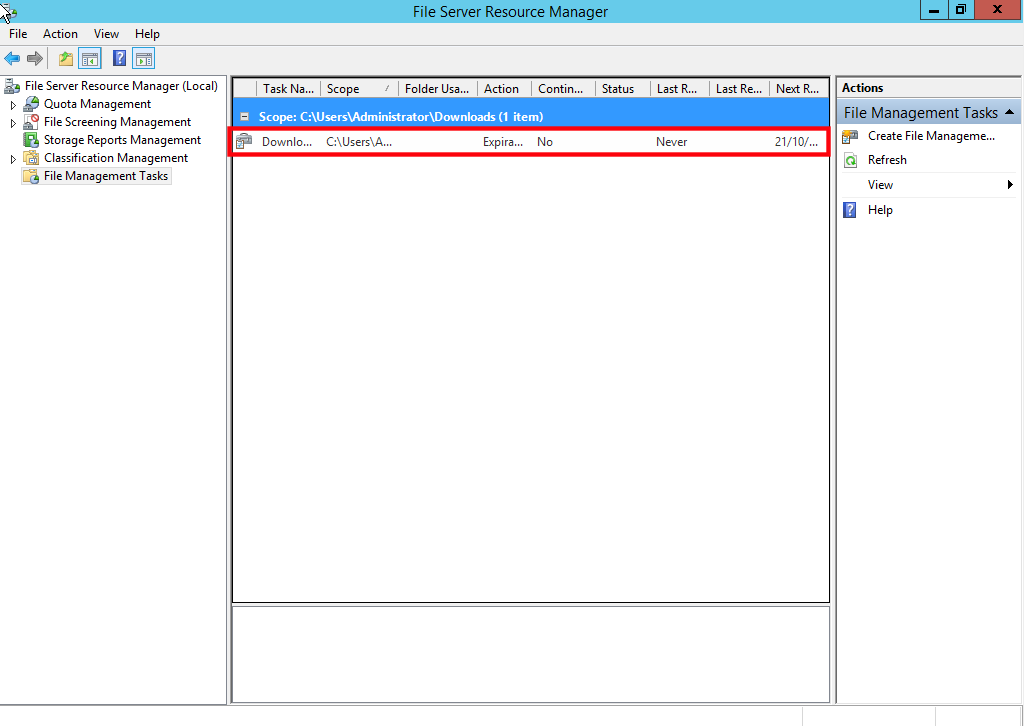The width and height of the screenshot is (1024, 726).
Task: Open the File menu
Action: coord(18,34)
